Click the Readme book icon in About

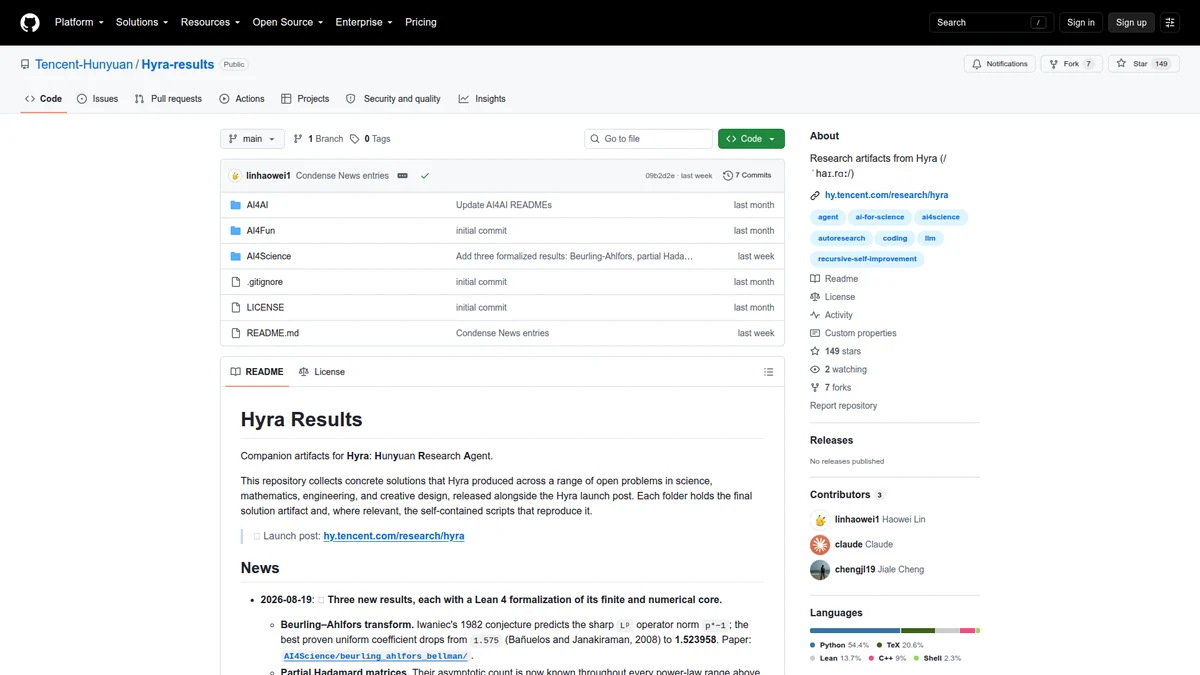tap(815, 279)
